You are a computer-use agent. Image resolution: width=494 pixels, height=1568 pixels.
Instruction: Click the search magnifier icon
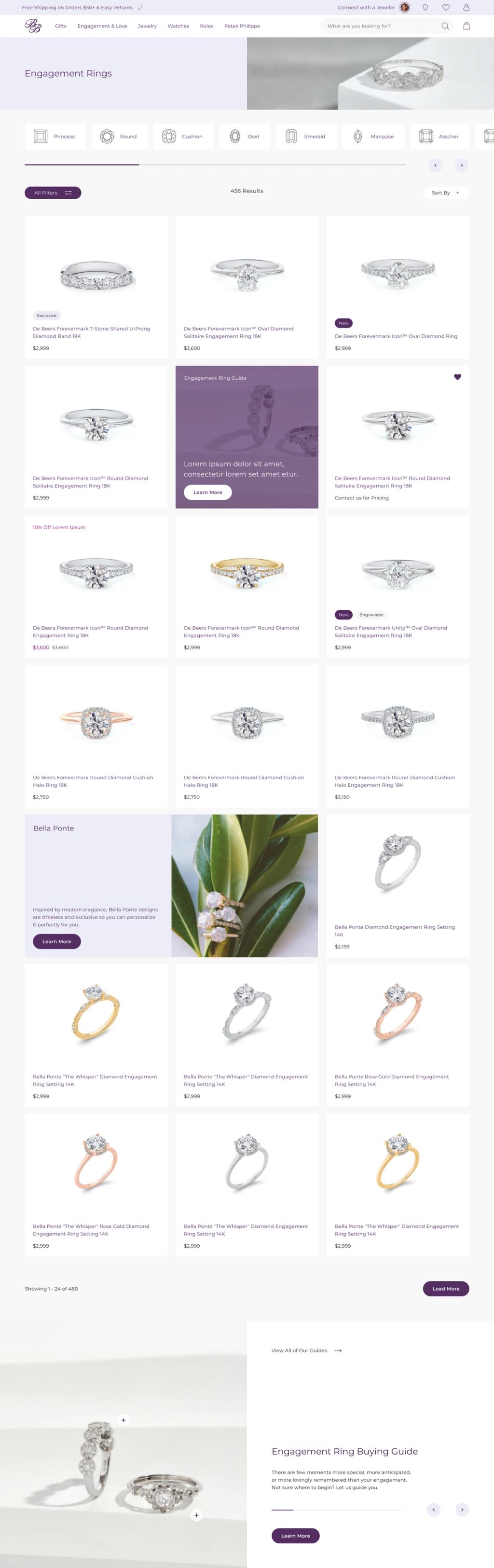(445, 26)
